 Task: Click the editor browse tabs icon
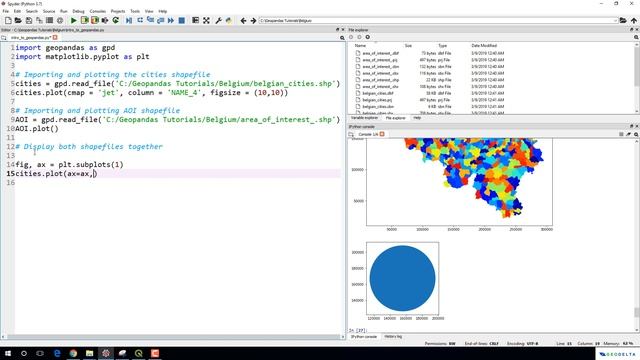(x=4, y=38)
